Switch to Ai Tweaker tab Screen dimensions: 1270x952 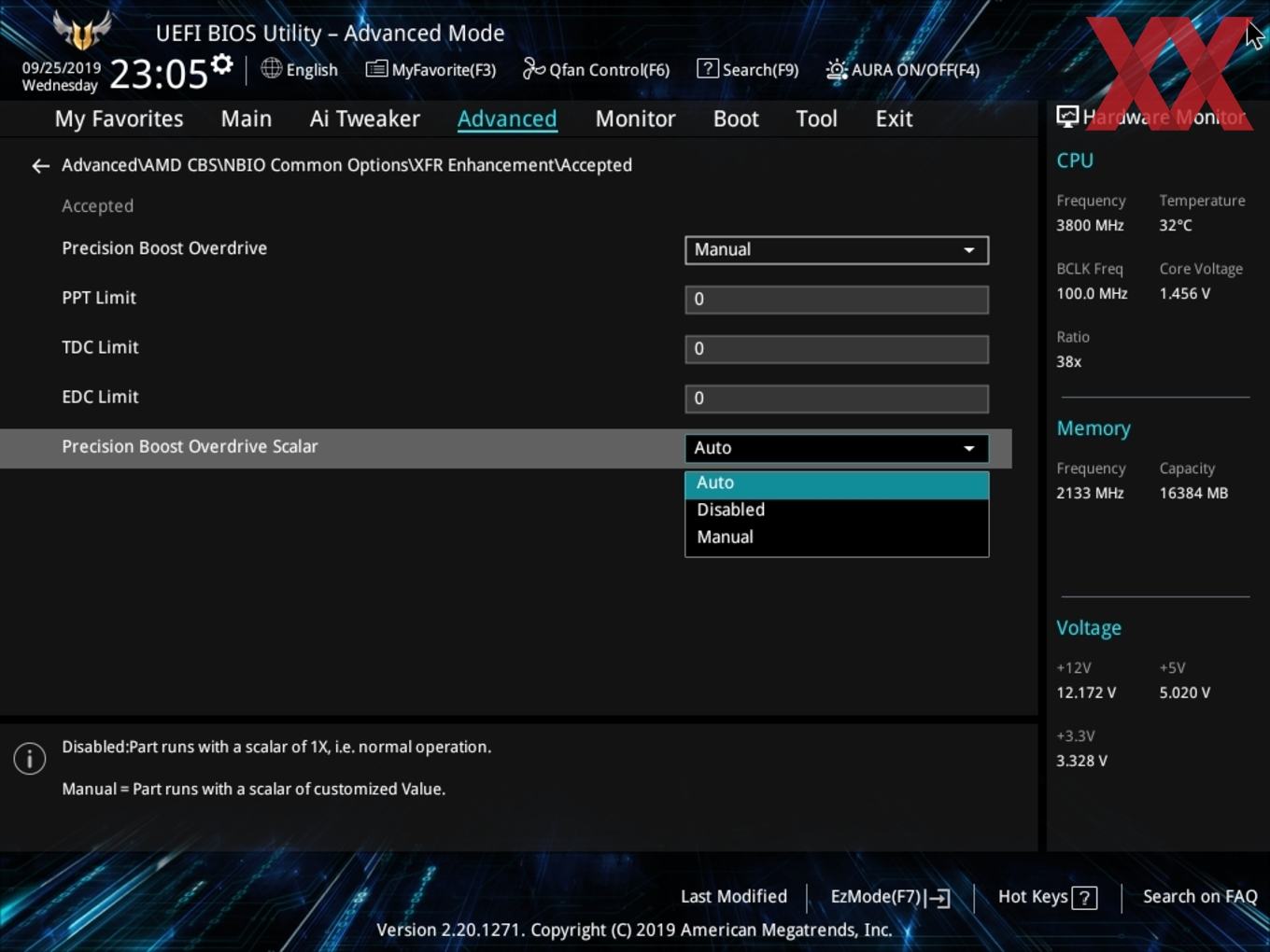pos(365,119)
